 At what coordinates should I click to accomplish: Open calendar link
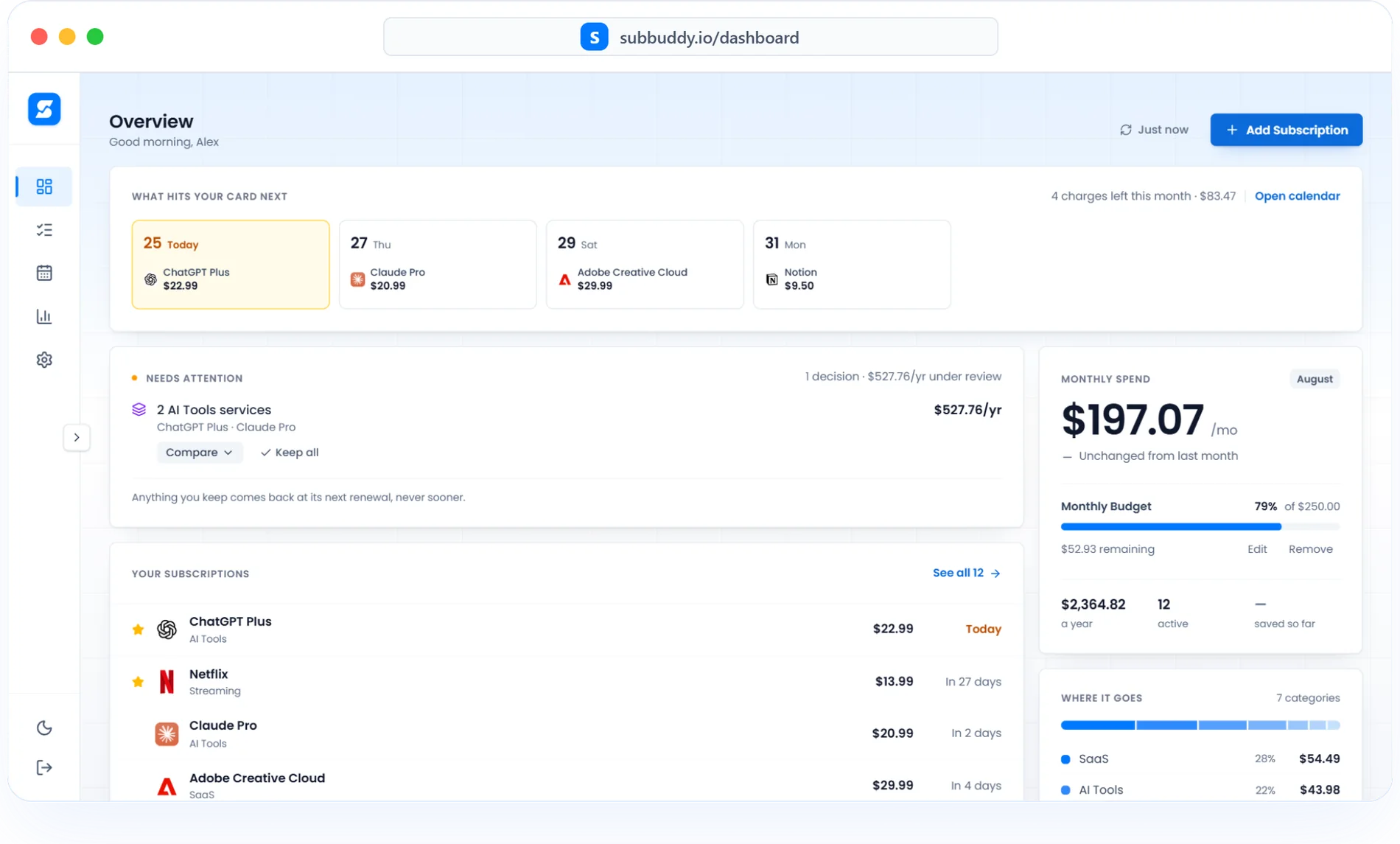tap(1297, 196)
